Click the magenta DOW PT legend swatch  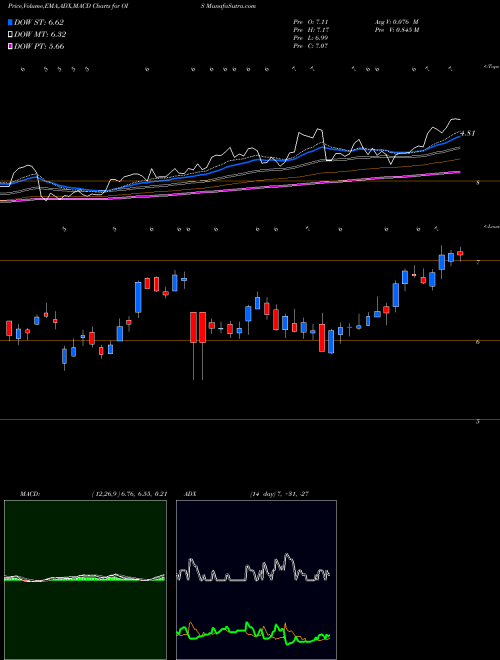tap(11, 46)
